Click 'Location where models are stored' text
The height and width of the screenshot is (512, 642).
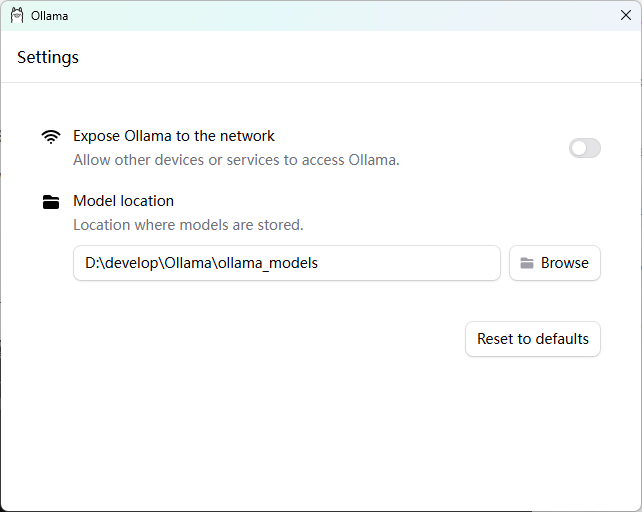coord(188,225)
